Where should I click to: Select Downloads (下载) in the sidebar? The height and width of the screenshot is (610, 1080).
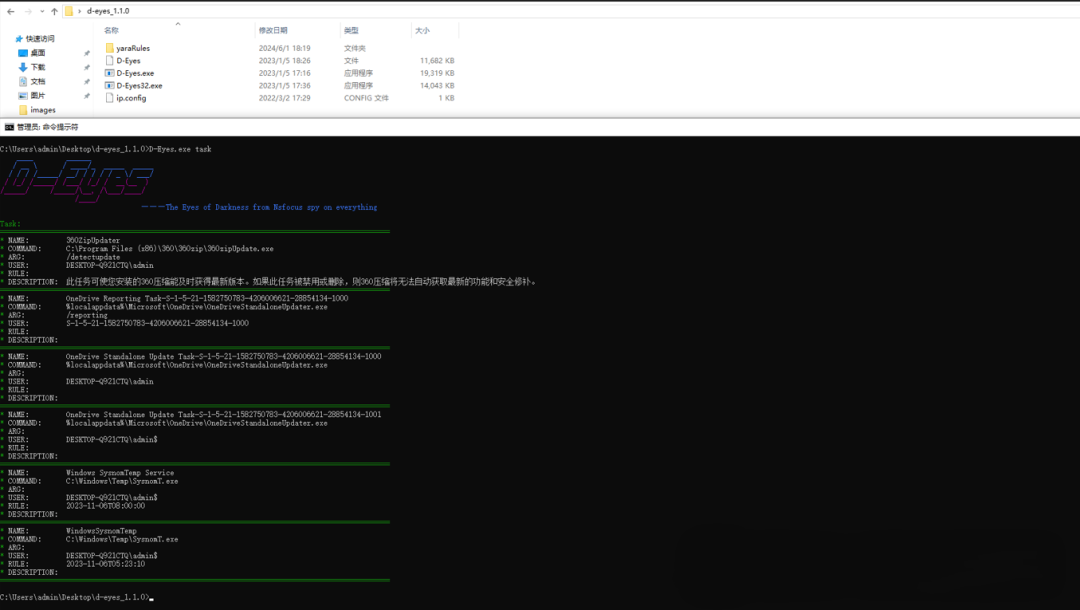tap(38, 67)
